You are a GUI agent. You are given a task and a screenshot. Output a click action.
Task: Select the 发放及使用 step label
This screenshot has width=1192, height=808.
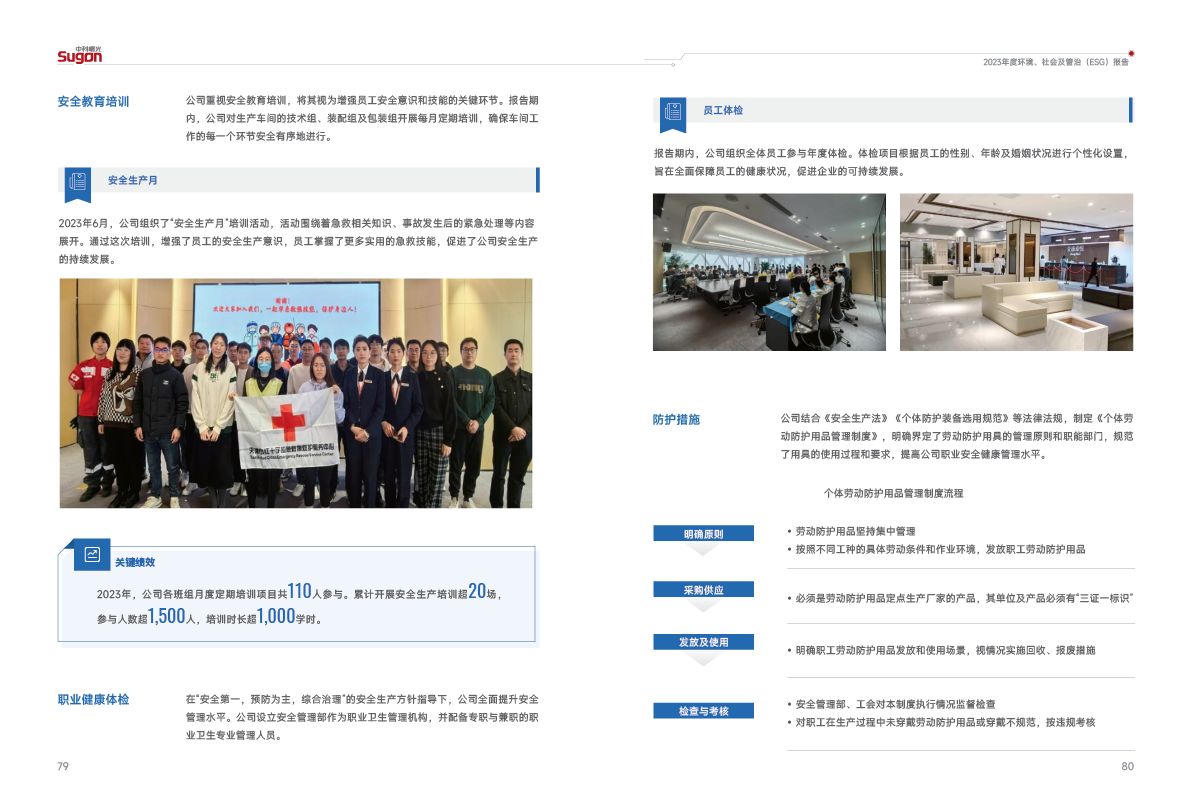coord(703,642)
